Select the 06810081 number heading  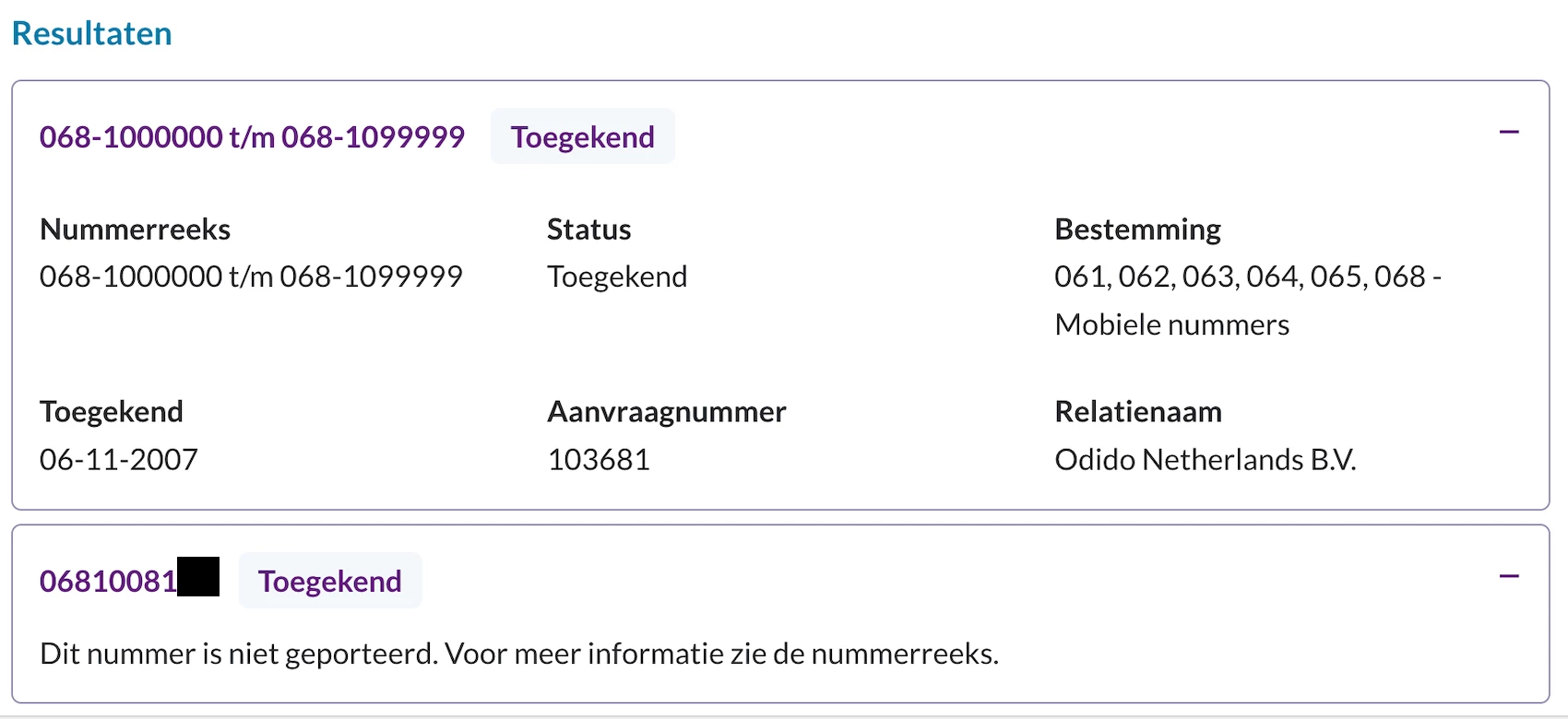pos(129,581)
